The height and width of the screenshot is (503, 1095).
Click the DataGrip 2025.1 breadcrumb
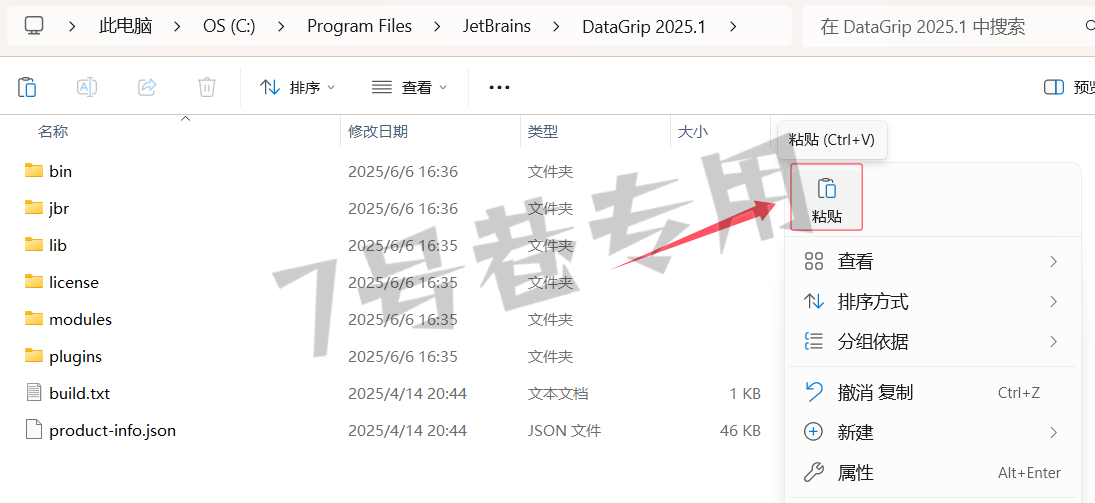click(644, 27)
